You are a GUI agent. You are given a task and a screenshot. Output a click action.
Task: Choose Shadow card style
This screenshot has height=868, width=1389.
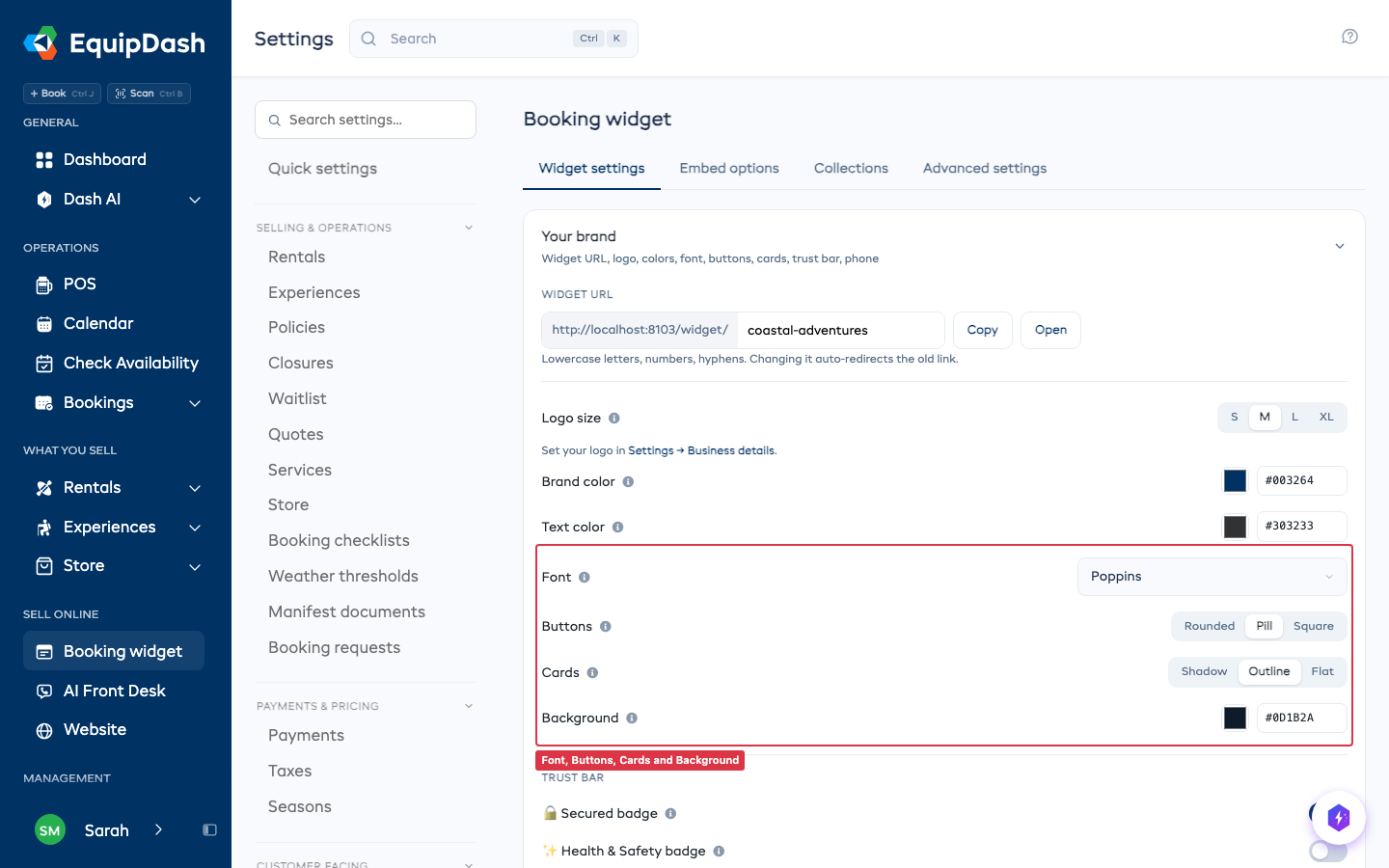[x=1204, y=671]
